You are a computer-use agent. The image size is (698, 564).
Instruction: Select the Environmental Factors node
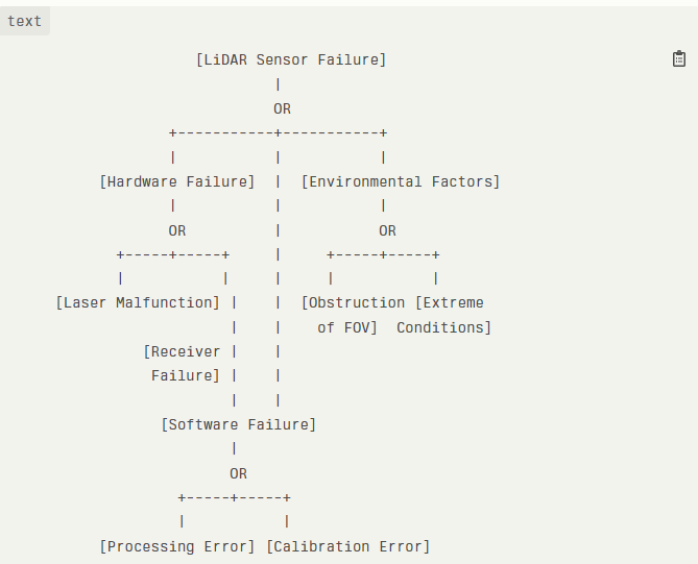[x=400, y=182]
